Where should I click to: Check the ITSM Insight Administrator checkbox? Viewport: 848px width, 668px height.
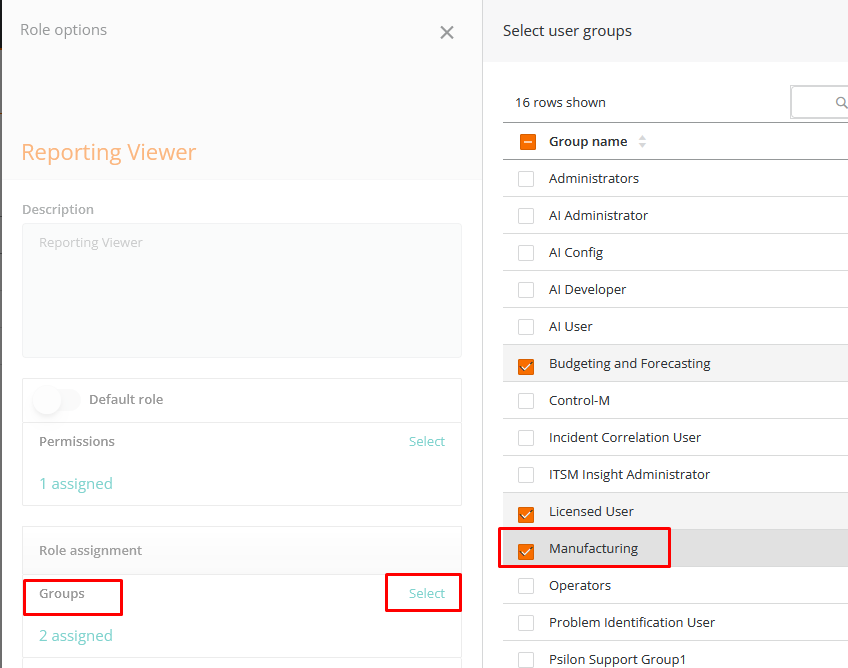[526, 475]
